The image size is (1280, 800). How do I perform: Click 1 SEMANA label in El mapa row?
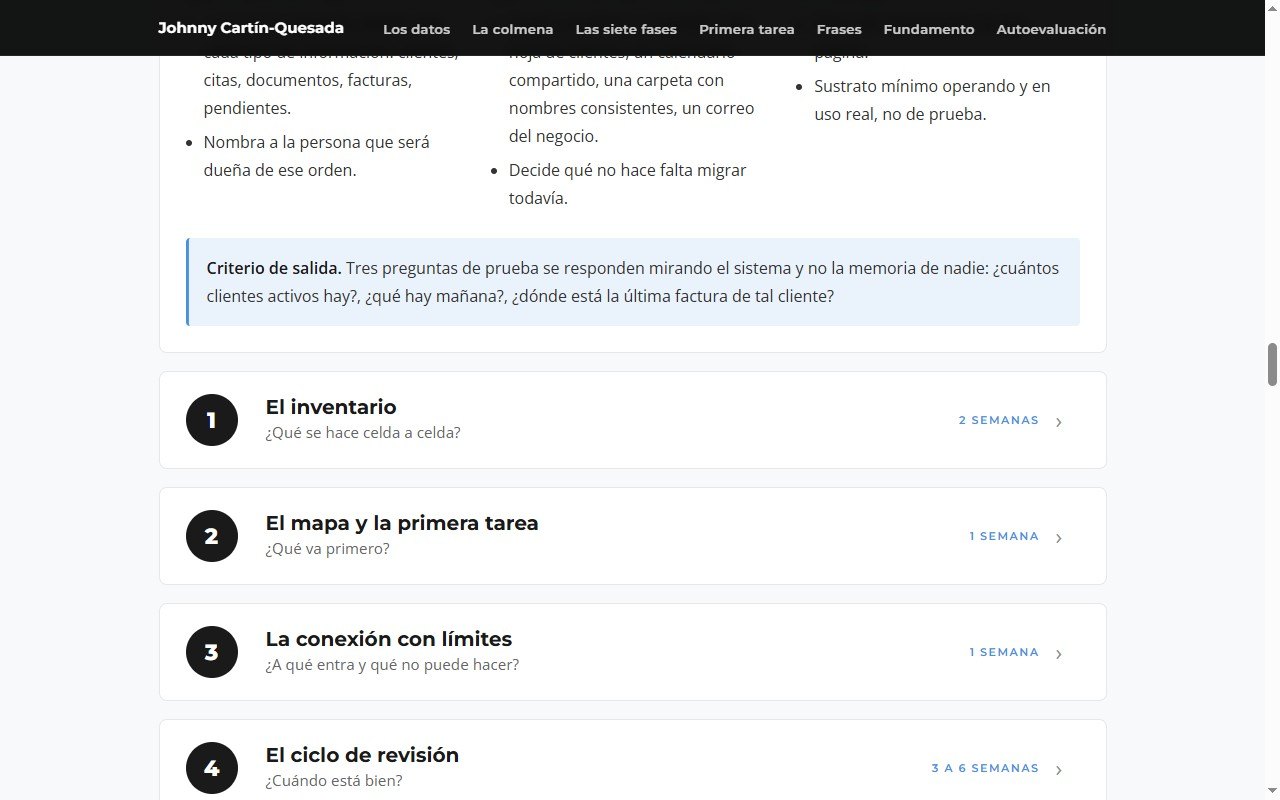[x=1004, y=536]
